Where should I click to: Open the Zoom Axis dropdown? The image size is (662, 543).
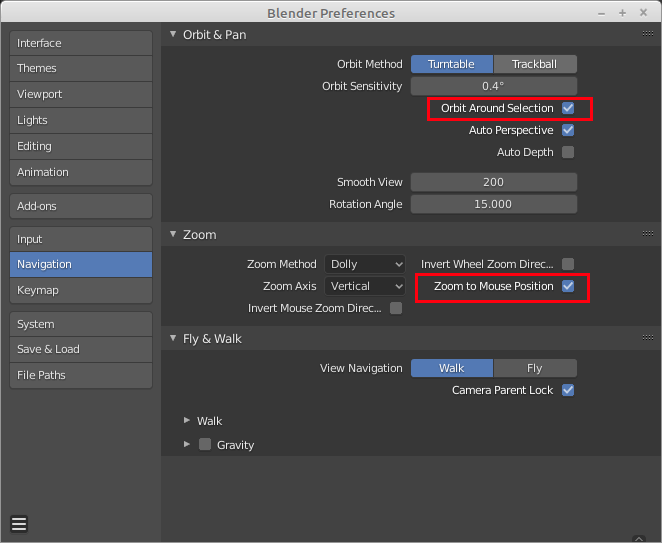[365, 286]
